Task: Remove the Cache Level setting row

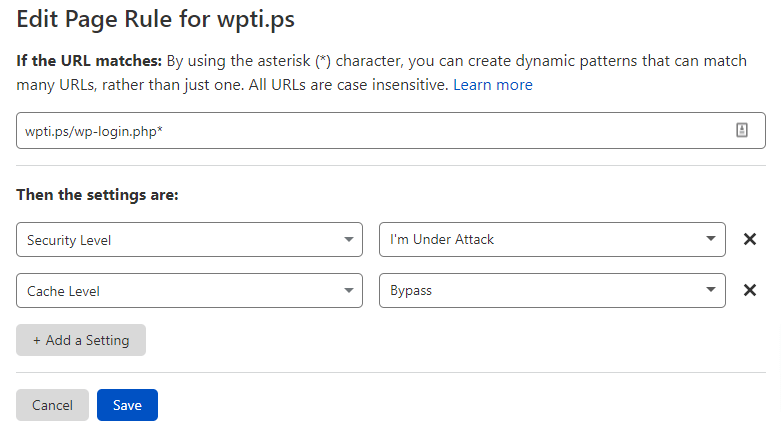Action: 750,290
